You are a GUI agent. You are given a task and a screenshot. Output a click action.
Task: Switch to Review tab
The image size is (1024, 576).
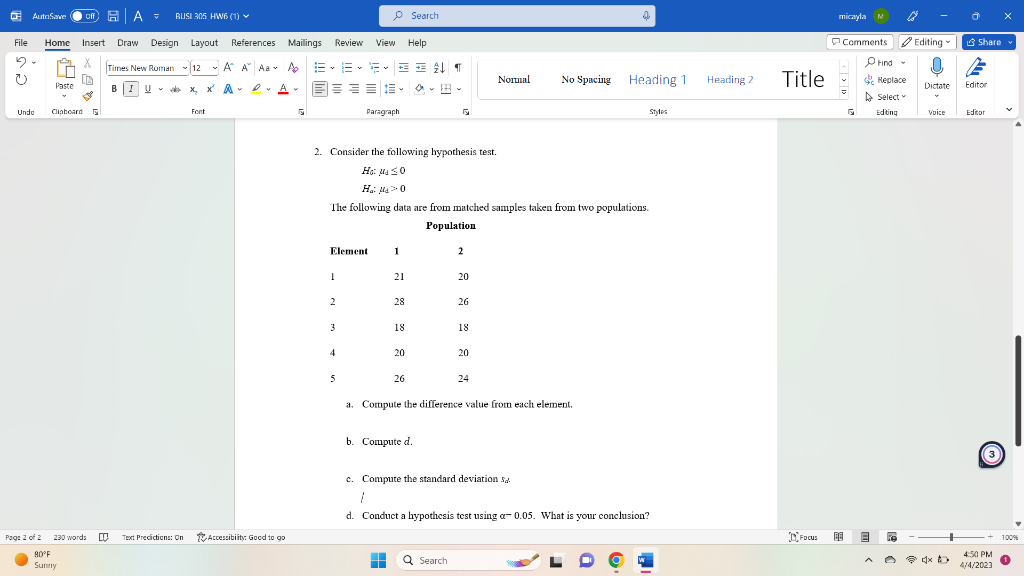pyautogui.click(x=349, y=42)
